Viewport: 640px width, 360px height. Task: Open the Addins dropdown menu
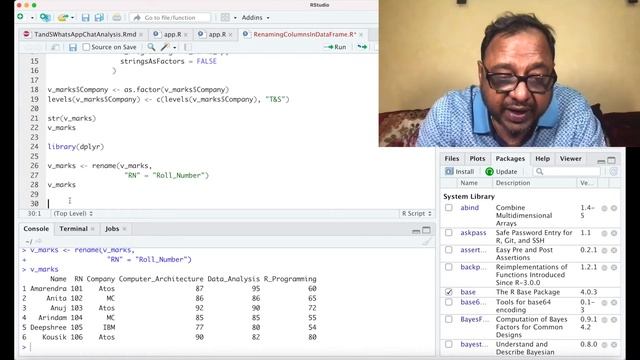click(256, 18)
